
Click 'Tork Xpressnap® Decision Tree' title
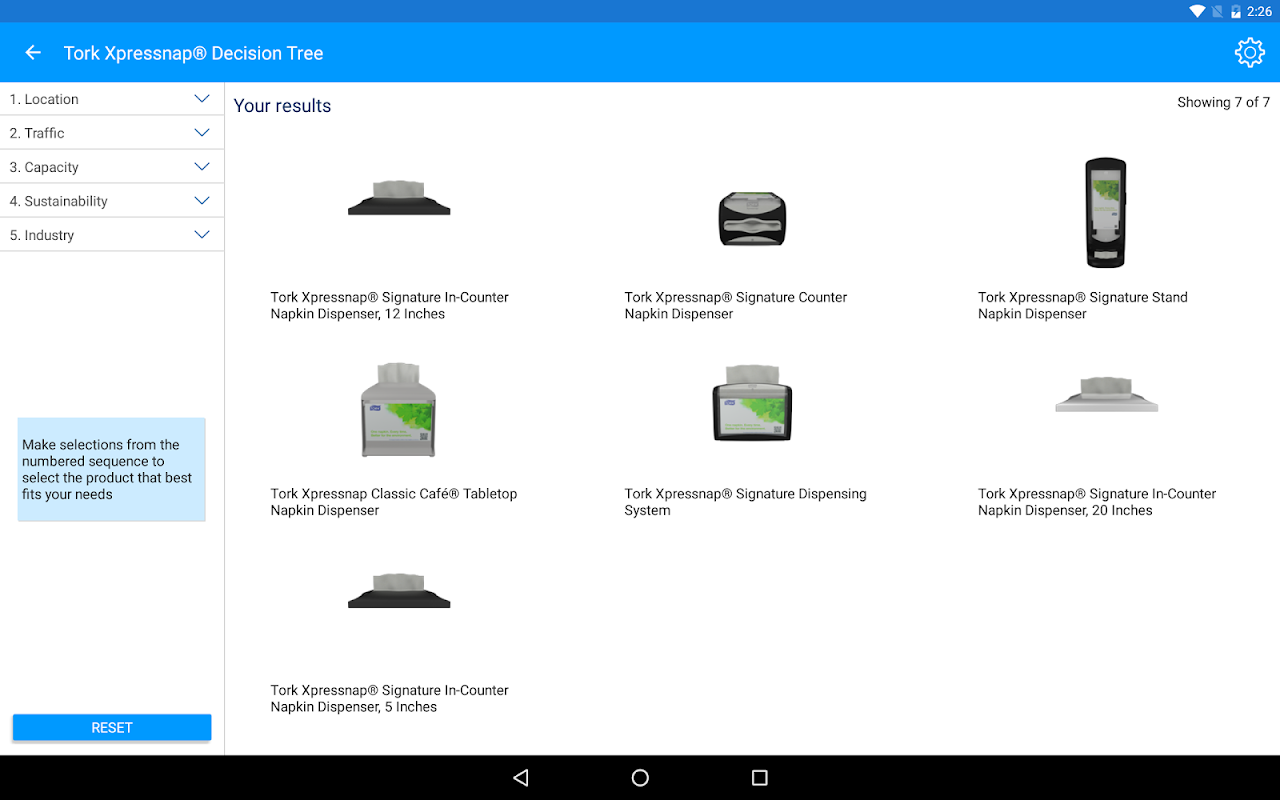tap(194, 53)
